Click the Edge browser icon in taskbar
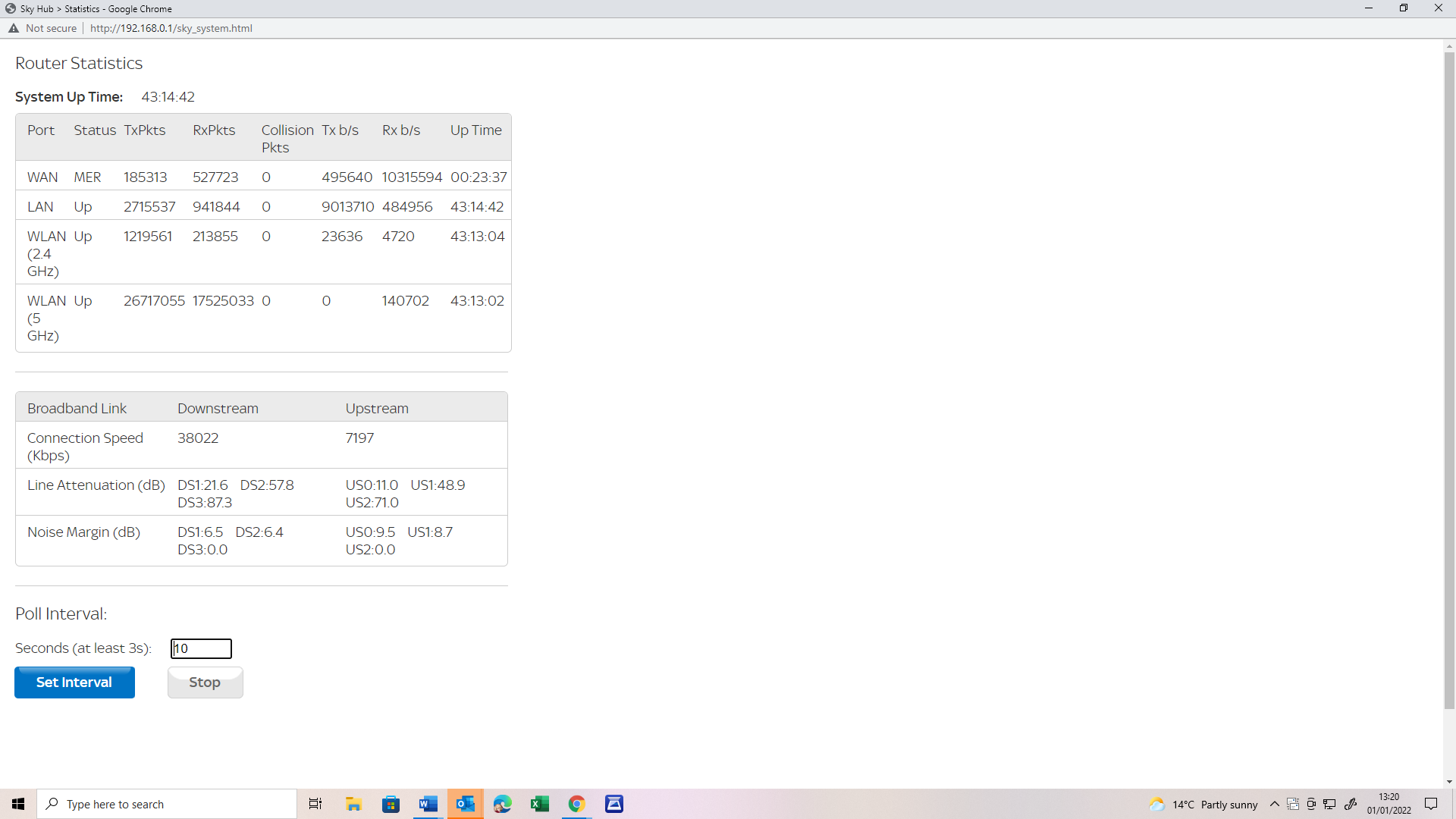This screenshot has width=1456, height=819. [x=504, y=804]
